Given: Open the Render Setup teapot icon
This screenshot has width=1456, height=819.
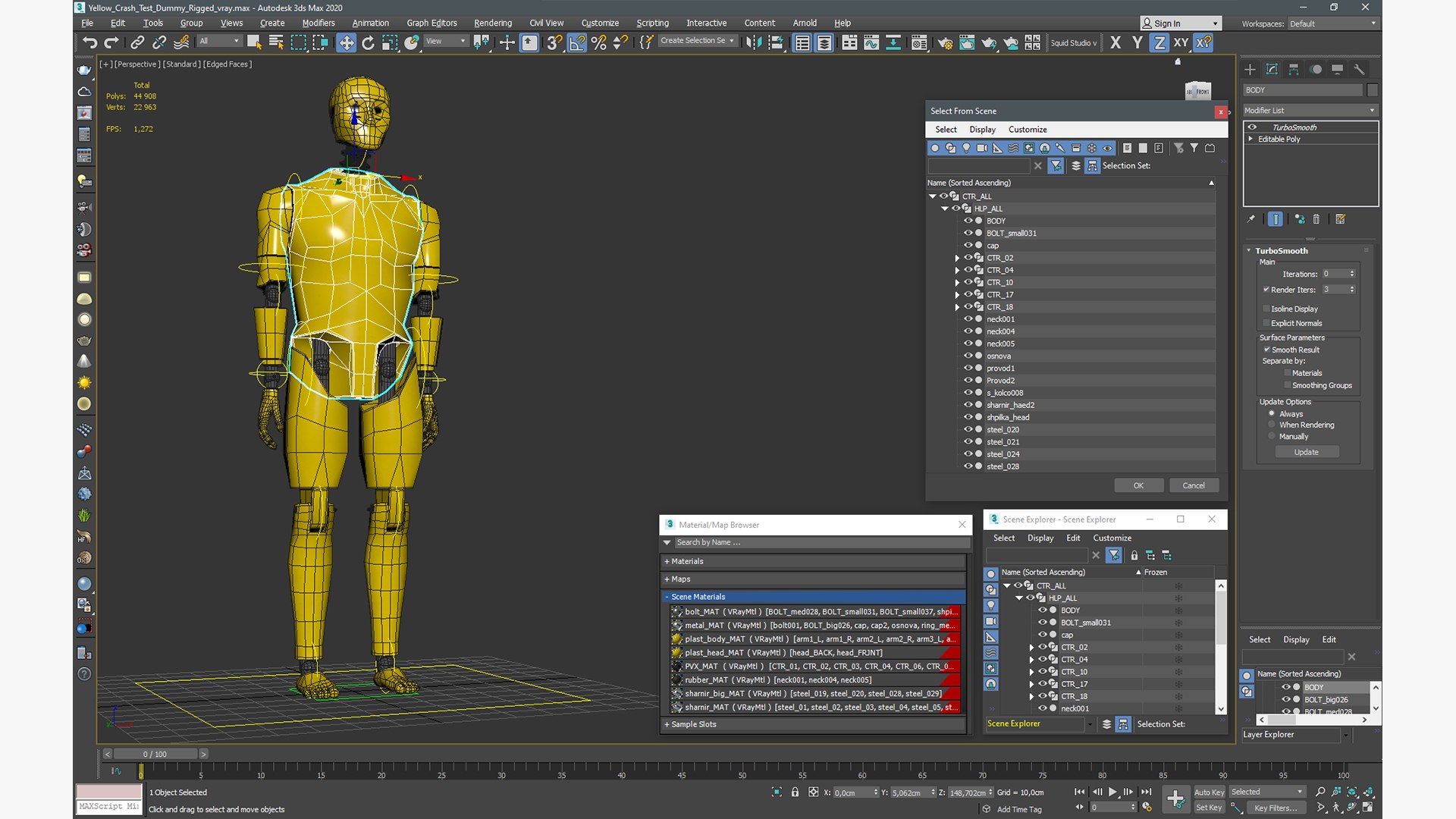Looking at the screenshot, I should click(945, 42).
